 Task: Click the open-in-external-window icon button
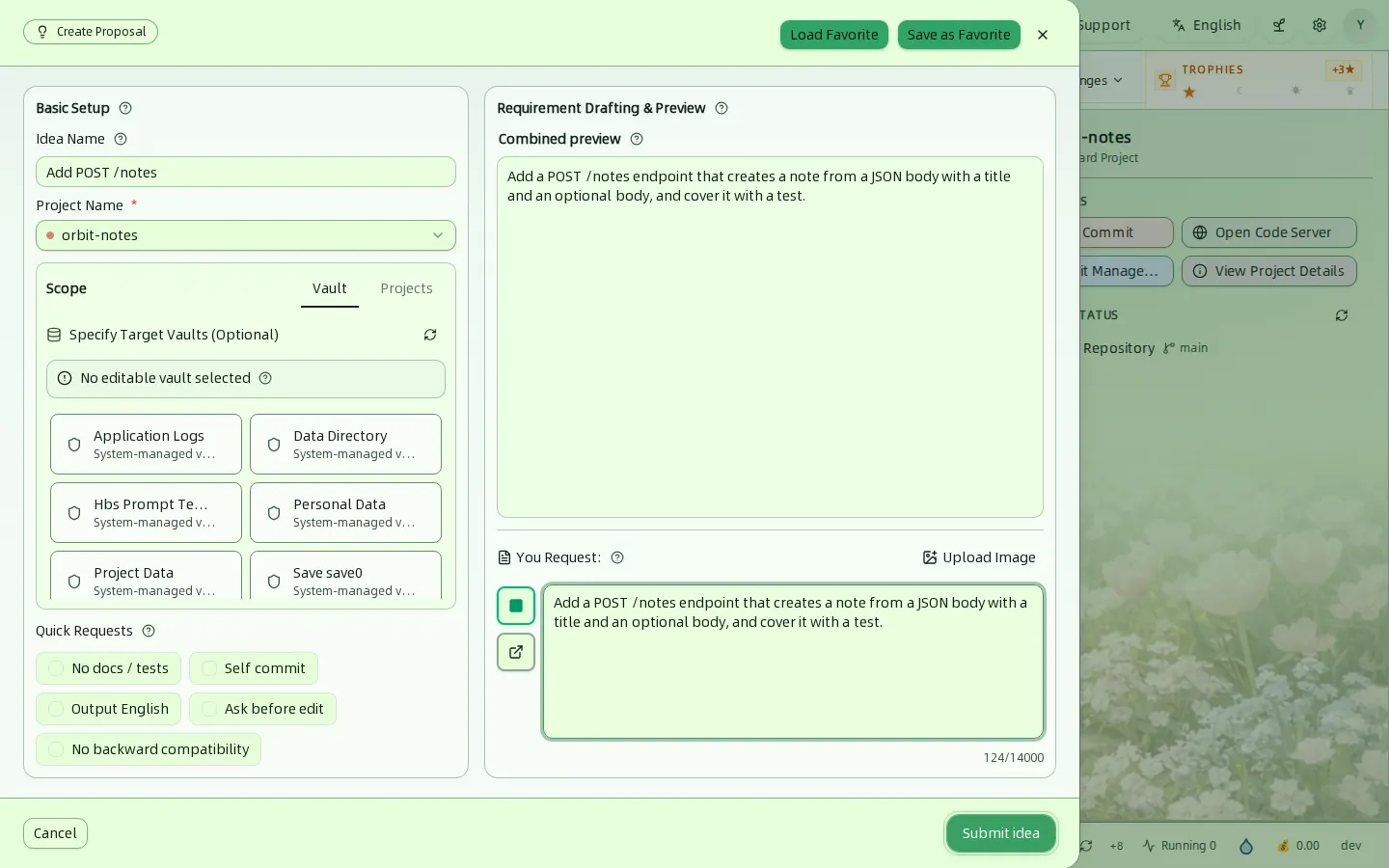click(x=516, y=652)
